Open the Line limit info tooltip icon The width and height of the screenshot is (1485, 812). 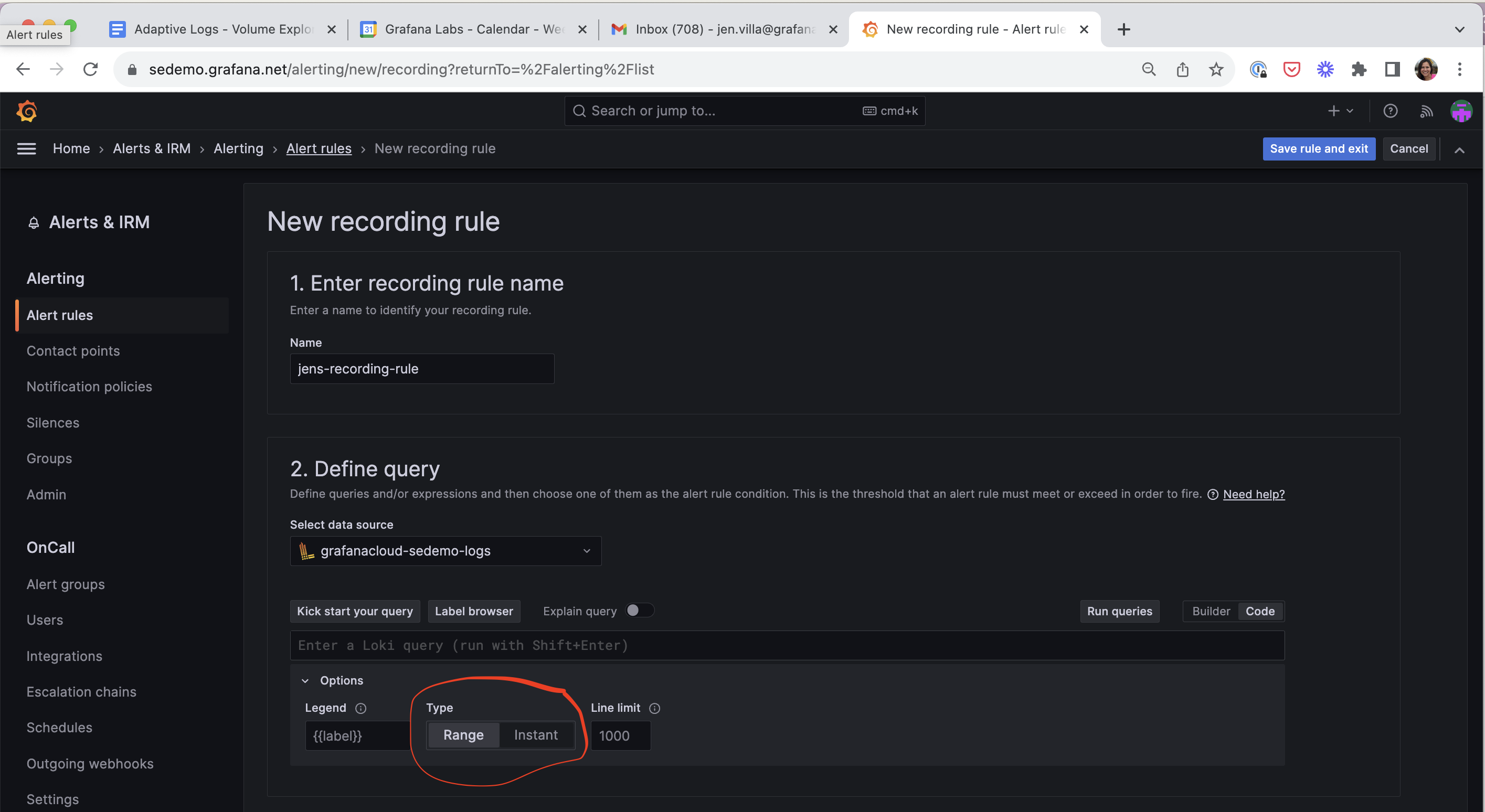(x=655, y=708)
